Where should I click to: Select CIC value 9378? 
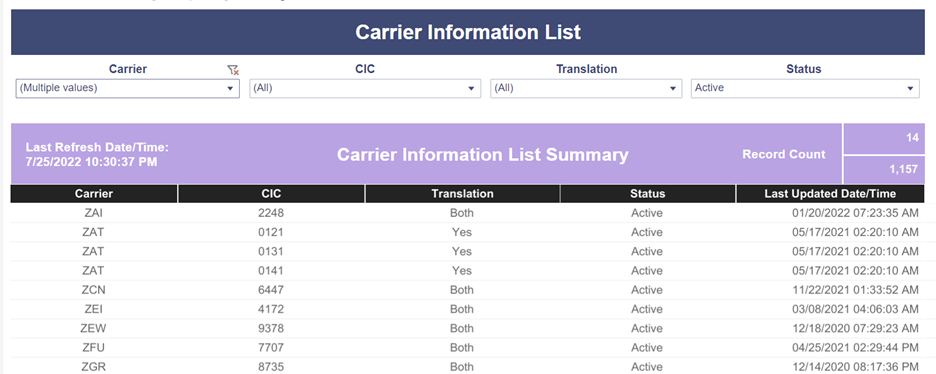(273, 328)
